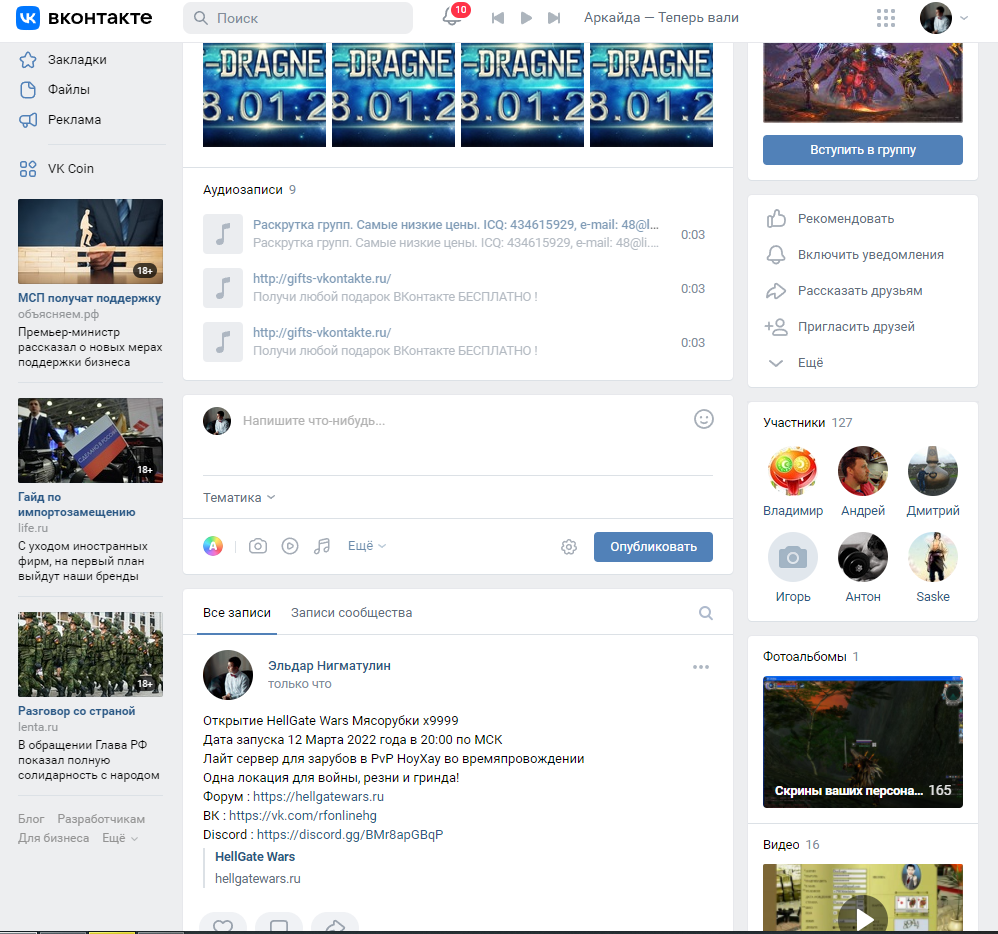Viewport: 998px width, 934px height.
Task: Open Закладки in the sidebar
Action: click(76, 60)
